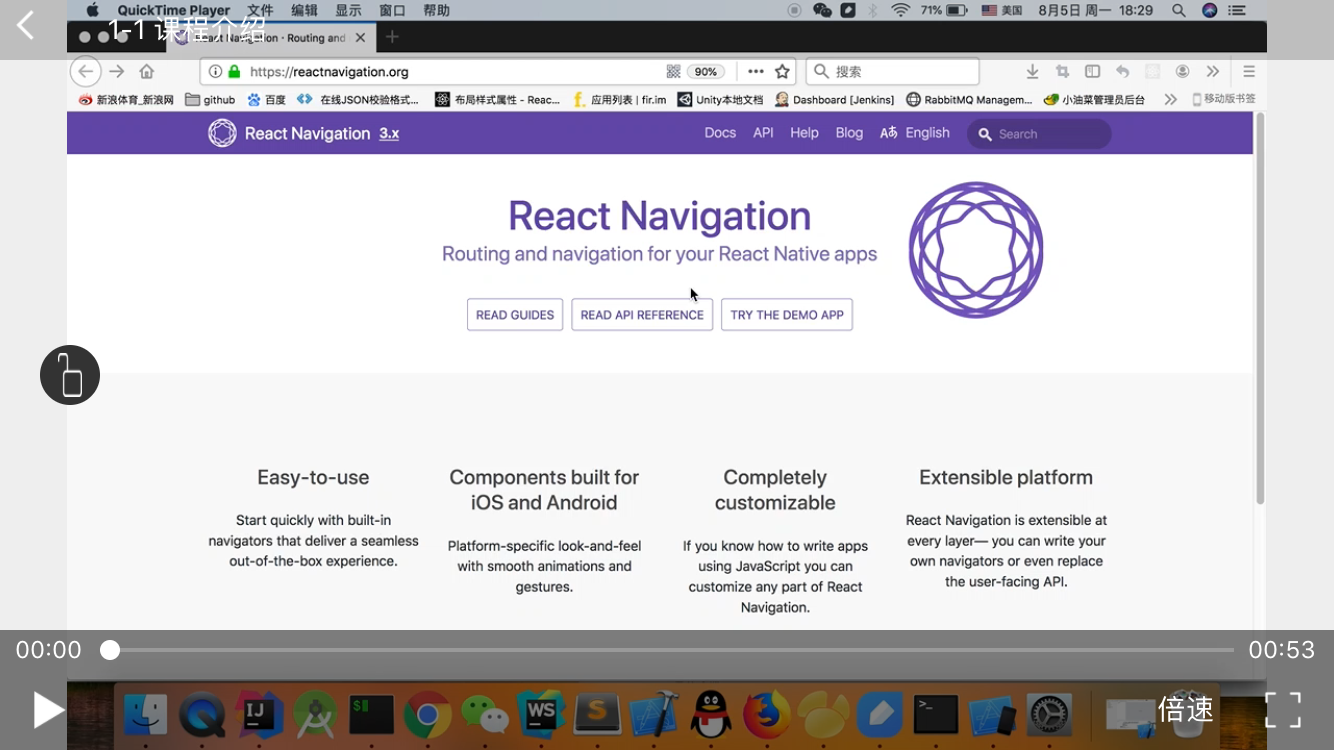Open page actions three-dot menu
This screenshot has height=750, width=1334.
(x=756, y=72)
